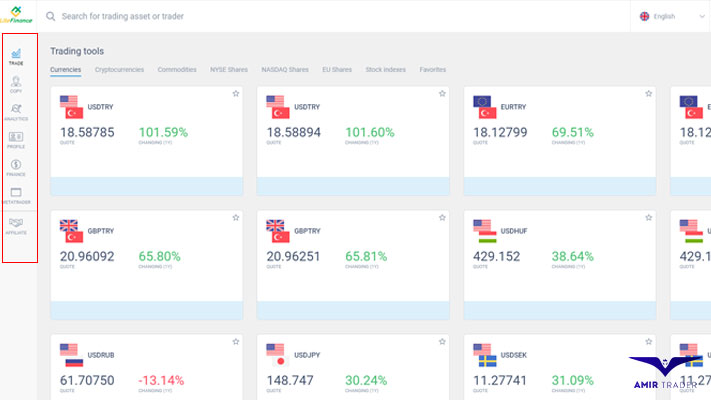Open the USDHUF pair name
This screenshot has width=711, height=400.
coord(514,231)
